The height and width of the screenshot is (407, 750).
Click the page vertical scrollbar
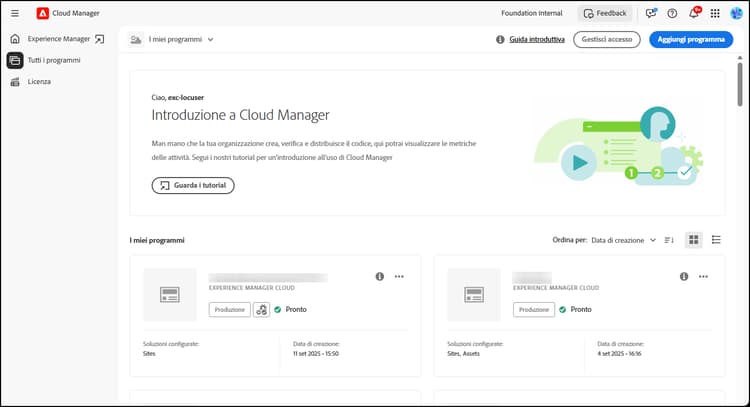[740, 84]
